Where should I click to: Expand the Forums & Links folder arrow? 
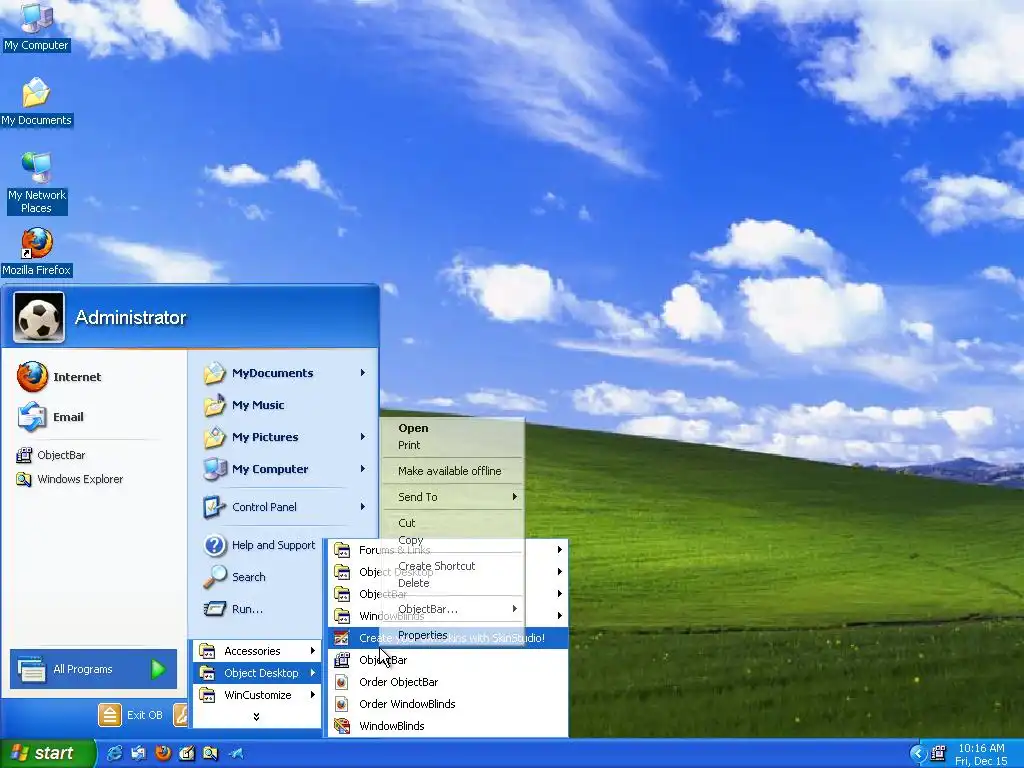pyautogui.click(x=560, y=550)
